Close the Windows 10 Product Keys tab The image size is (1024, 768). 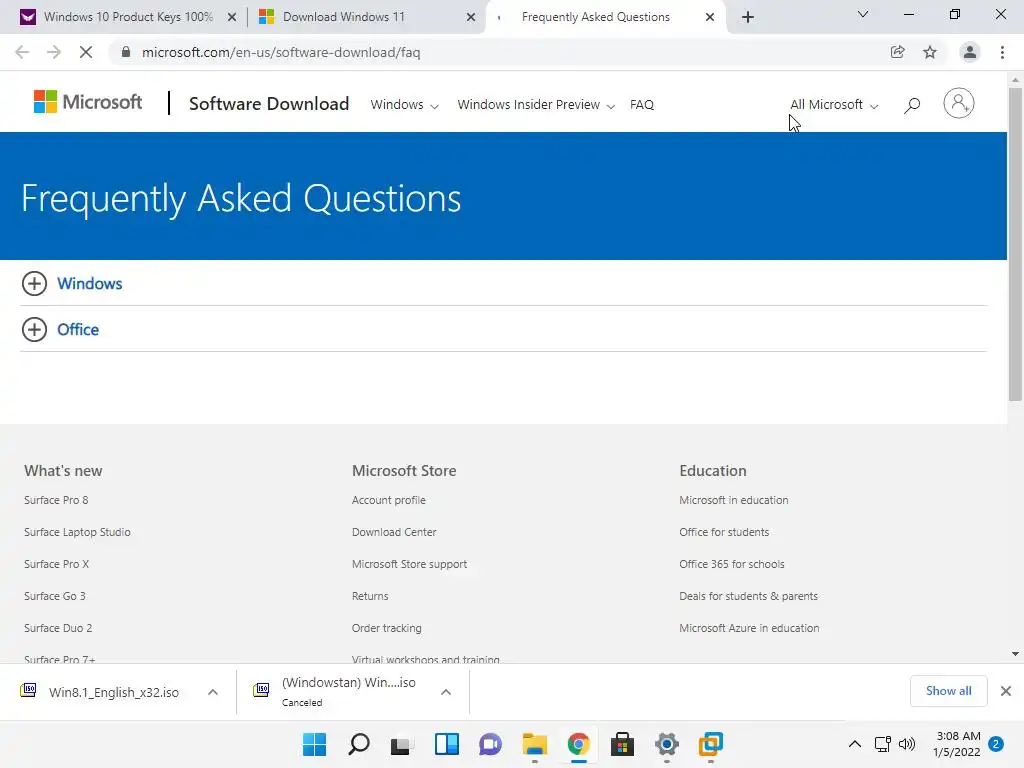pyautogui.click(x=232, y=17)
